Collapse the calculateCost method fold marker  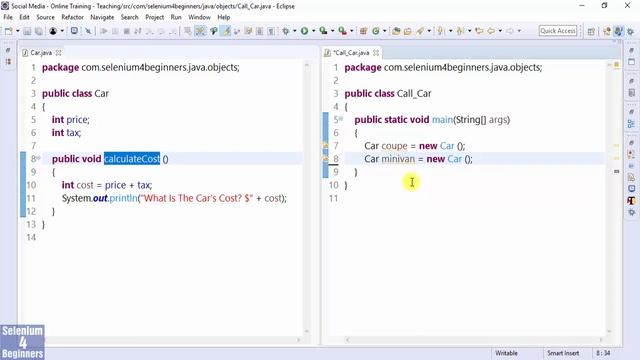point(39,158)
